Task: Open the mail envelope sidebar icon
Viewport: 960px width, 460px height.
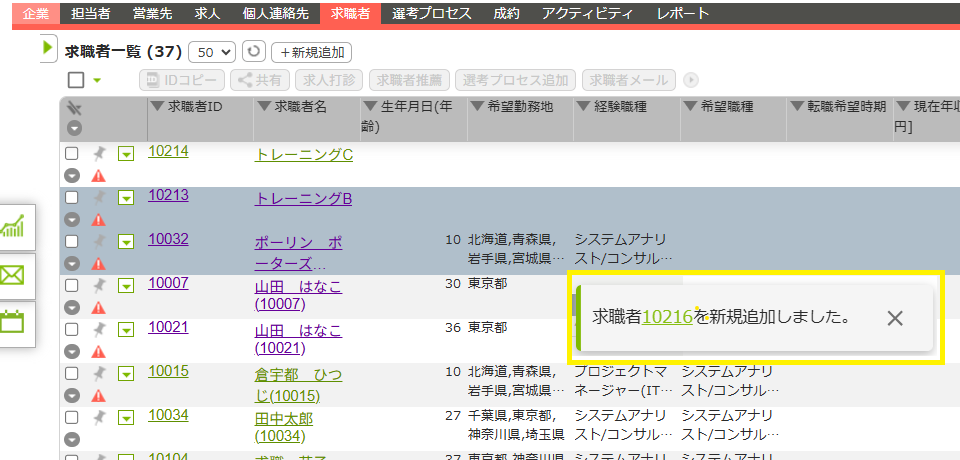Action: click(x=14, y=275)
